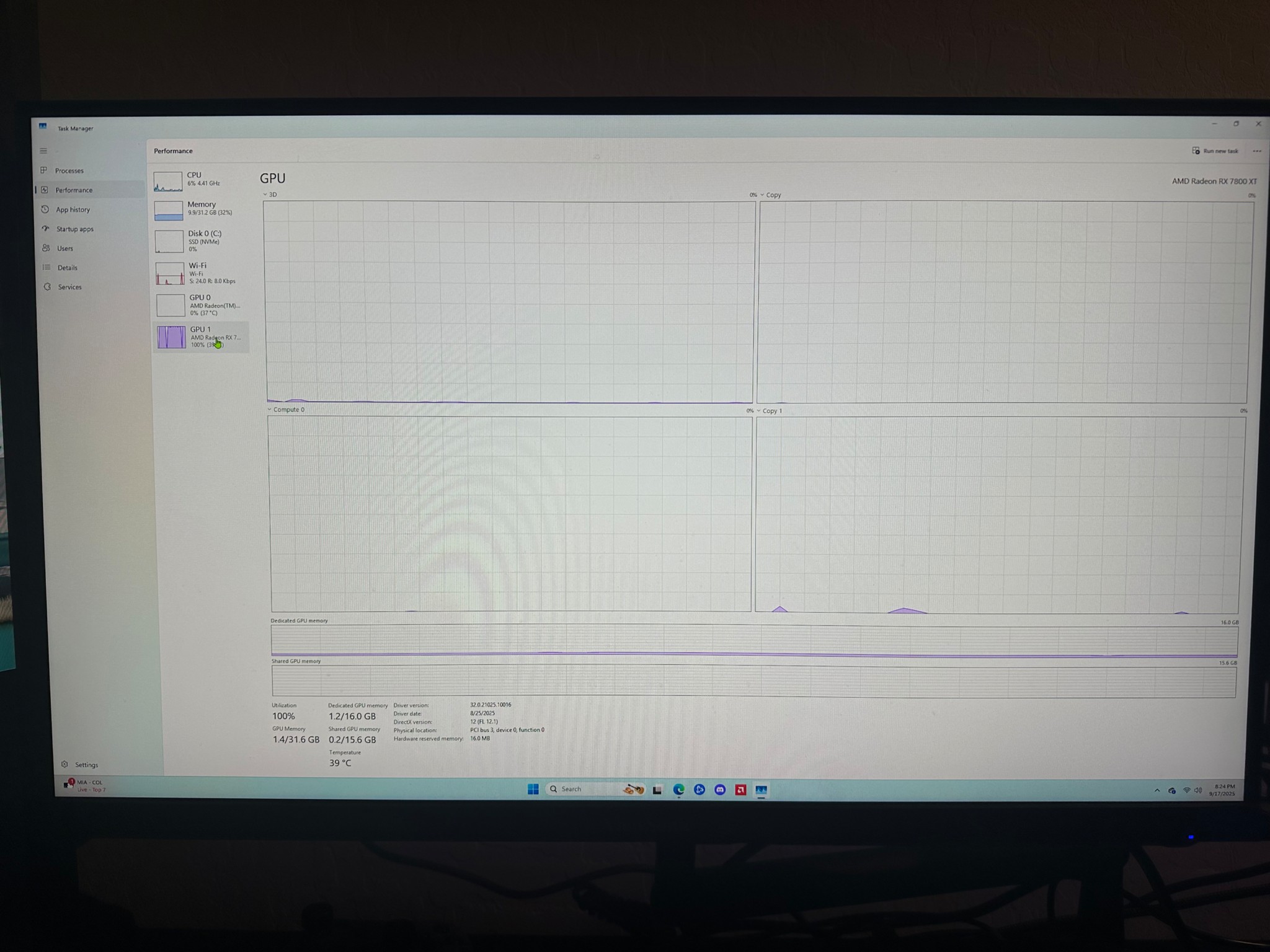Go to Startup apps page
This screenshot has height=952, width=1270.
74,229
